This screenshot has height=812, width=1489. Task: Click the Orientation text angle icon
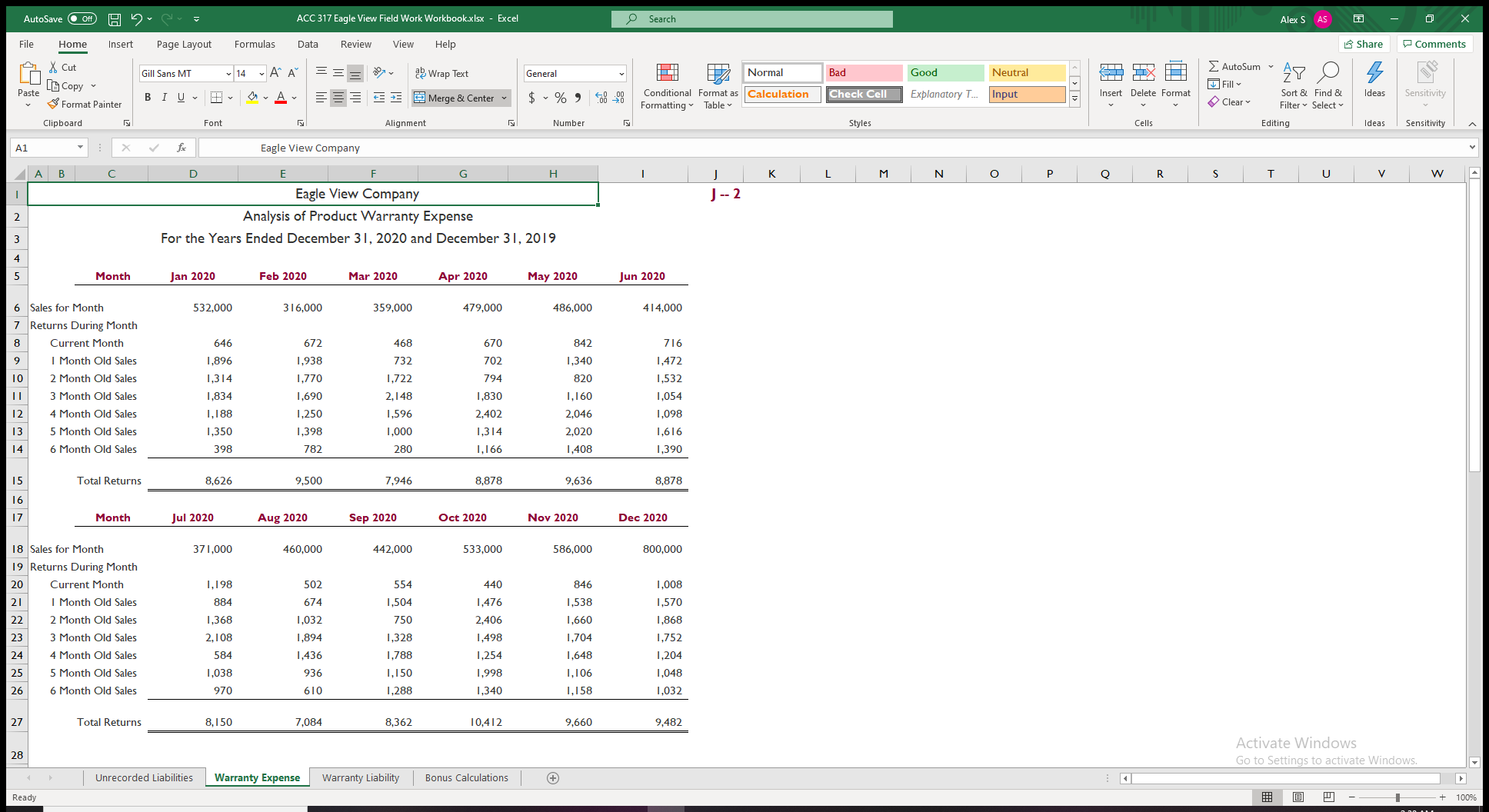[x=379, y=73]
